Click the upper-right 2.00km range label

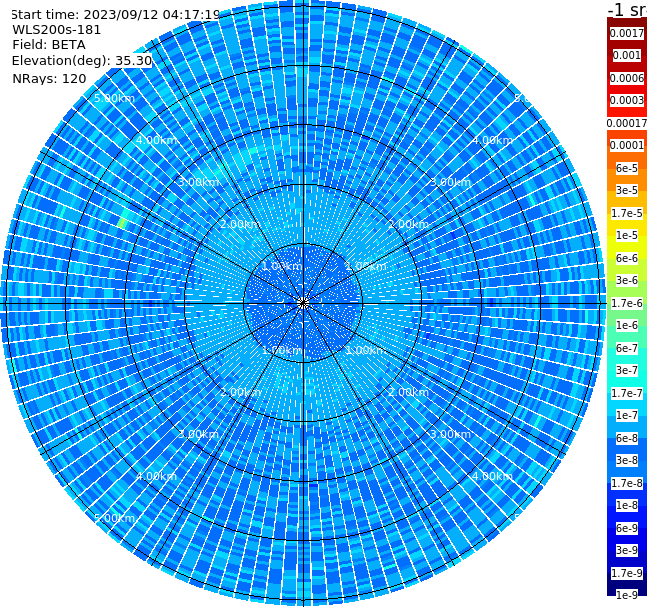pos(408,224)
